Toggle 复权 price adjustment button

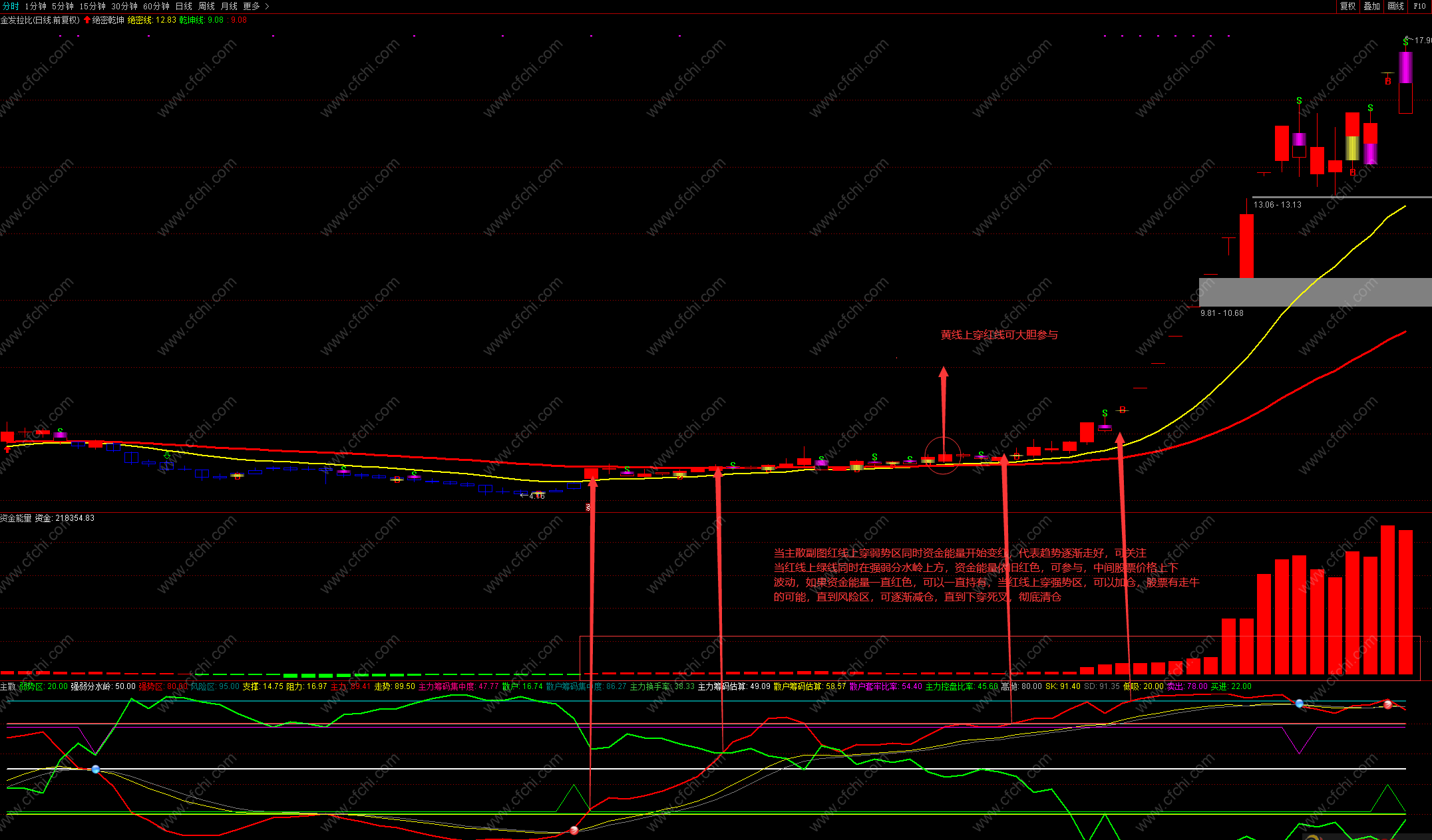[1347, 6]
